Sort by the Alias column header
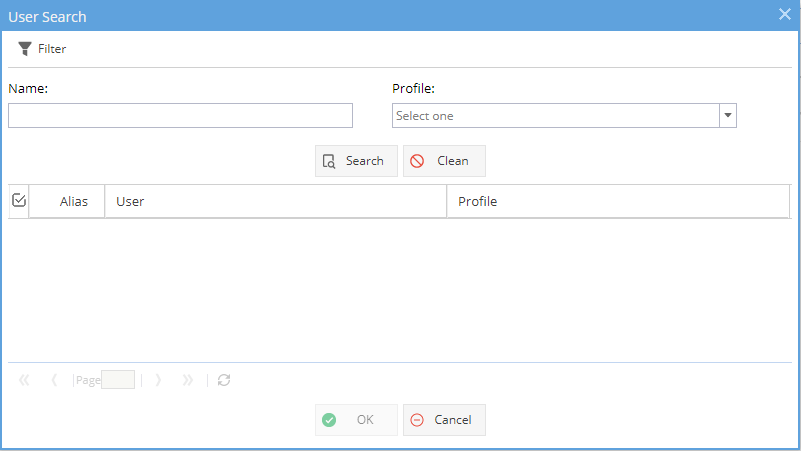Viewport: 801px width, 451px height. pos(67,201)
